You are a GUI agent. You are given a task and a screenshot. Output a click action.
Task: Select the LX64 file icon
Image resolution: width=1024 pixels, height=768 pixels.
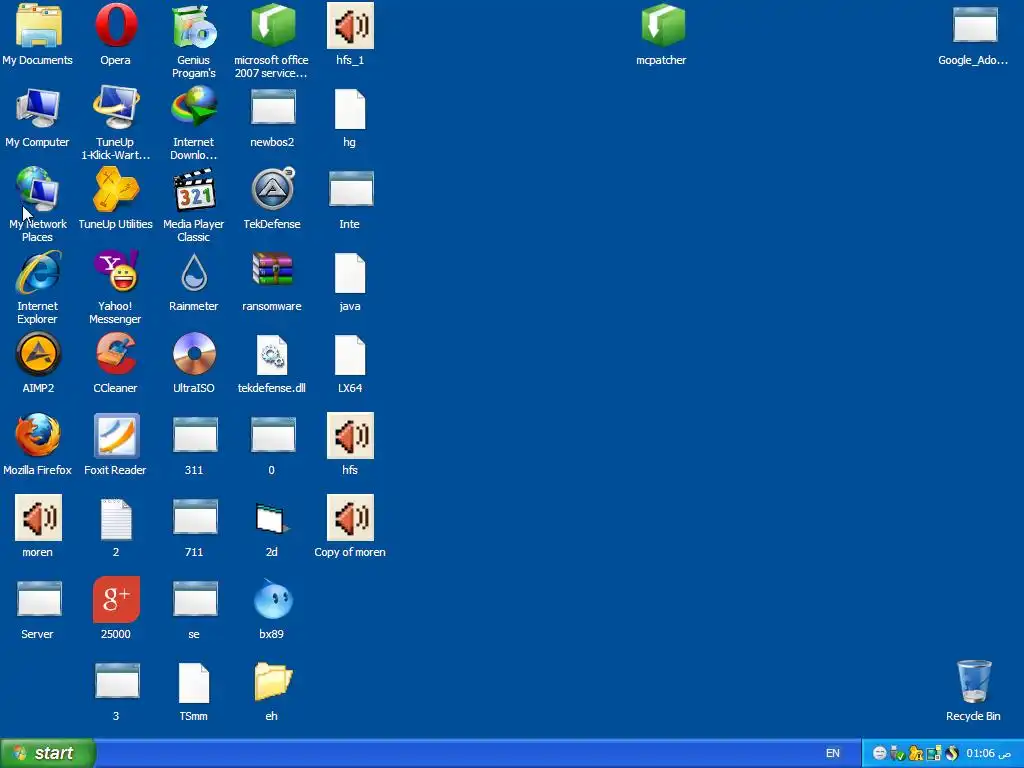coord(350,355)
